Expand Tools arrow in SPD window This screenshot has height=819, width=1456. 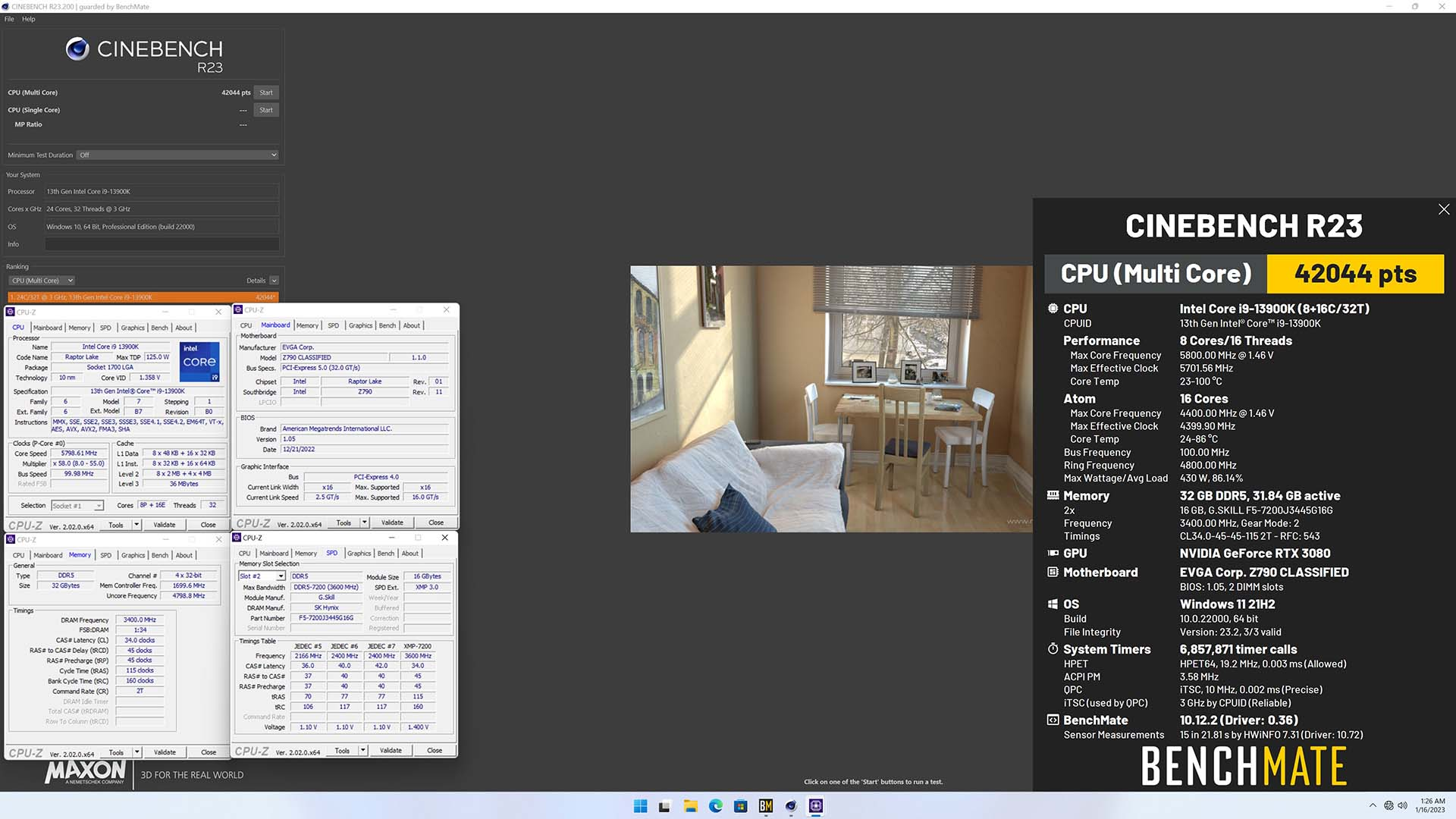click(363, 751)
